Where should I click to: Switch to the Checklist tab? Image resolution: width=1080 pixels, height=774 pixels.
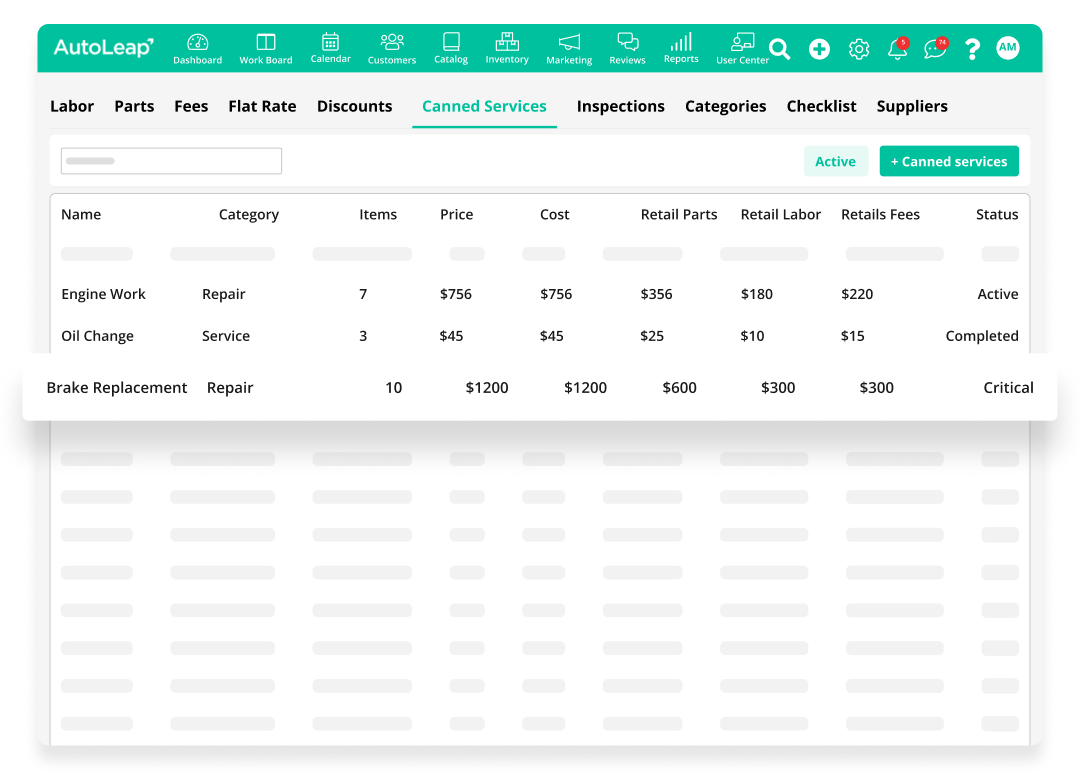[821, 106]
